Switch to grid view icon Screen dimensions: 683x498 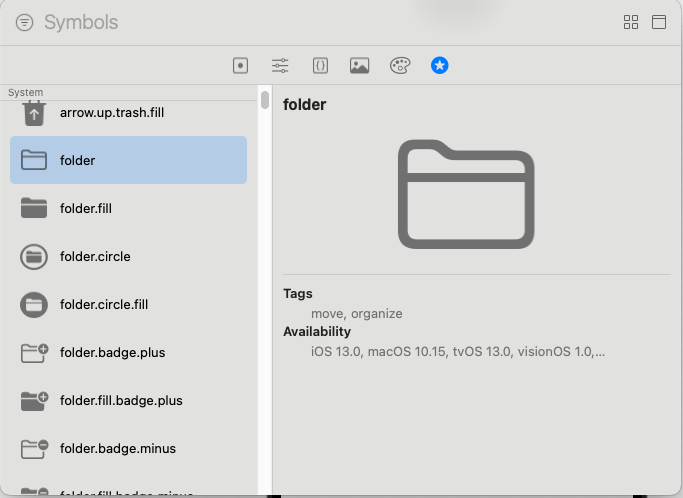pos(631,22)
